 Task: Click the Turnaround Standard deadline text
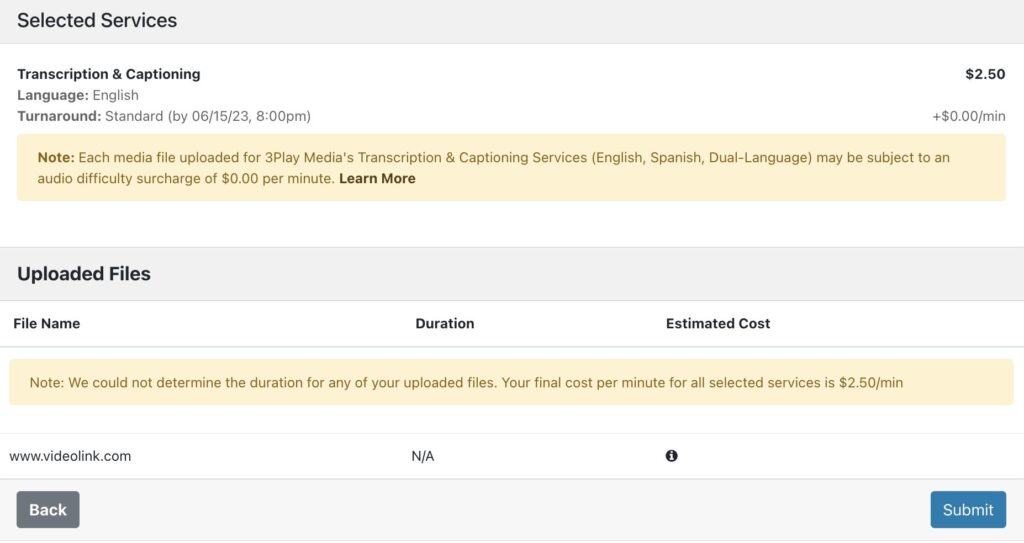click(164, 116)
